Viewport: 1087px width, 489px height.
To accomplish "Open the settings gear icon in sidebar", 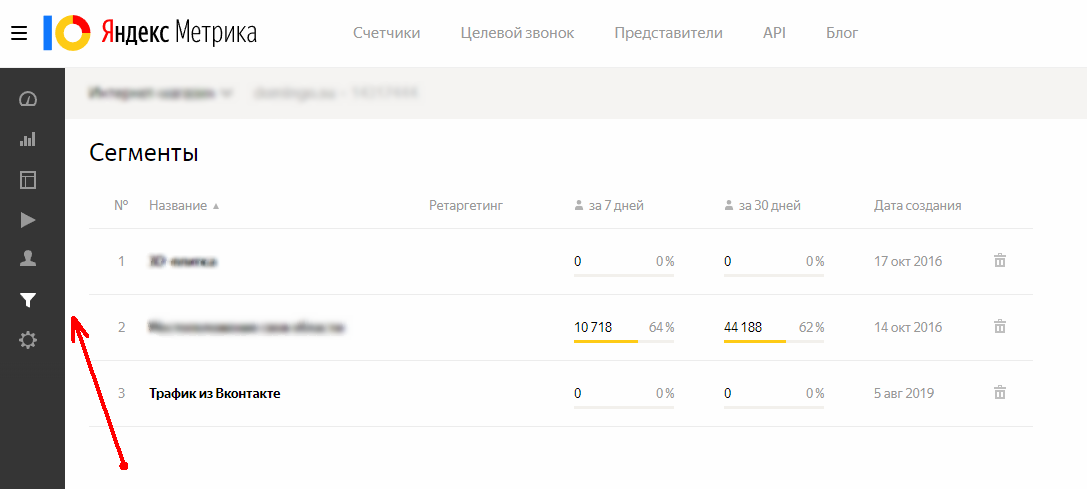I will [28, 341].
